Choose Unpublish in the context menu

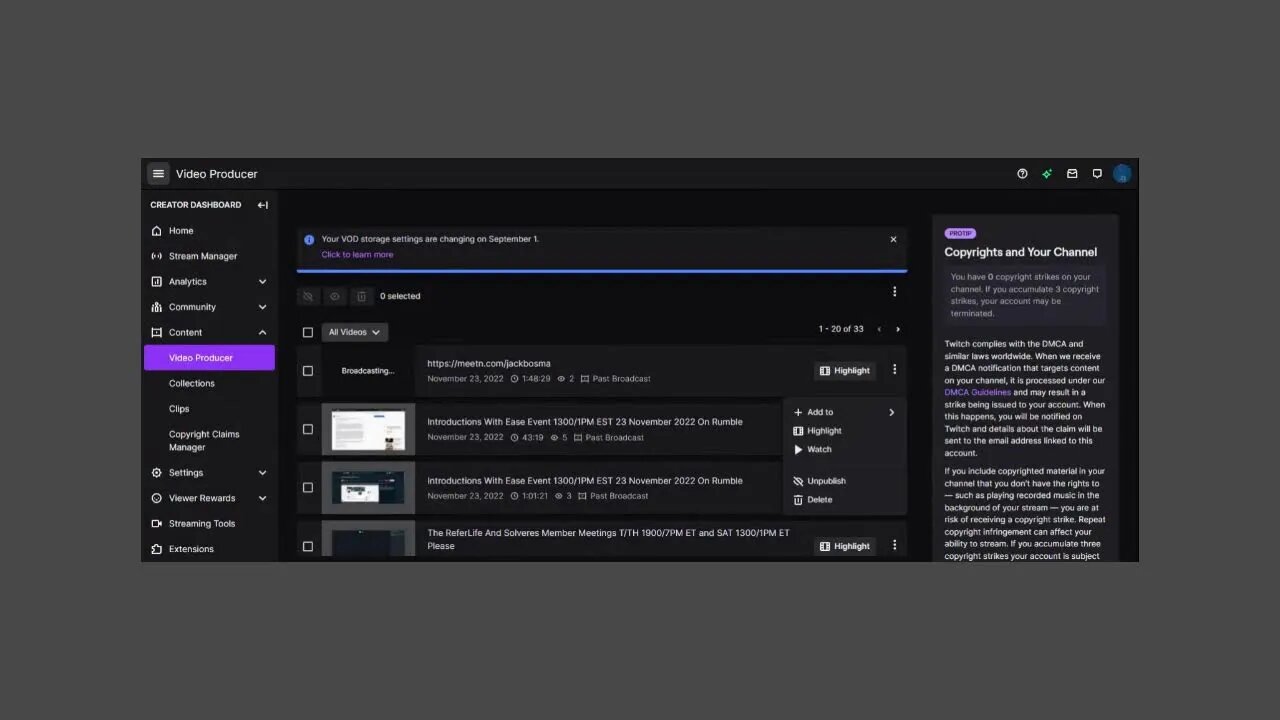coord(844,481)
